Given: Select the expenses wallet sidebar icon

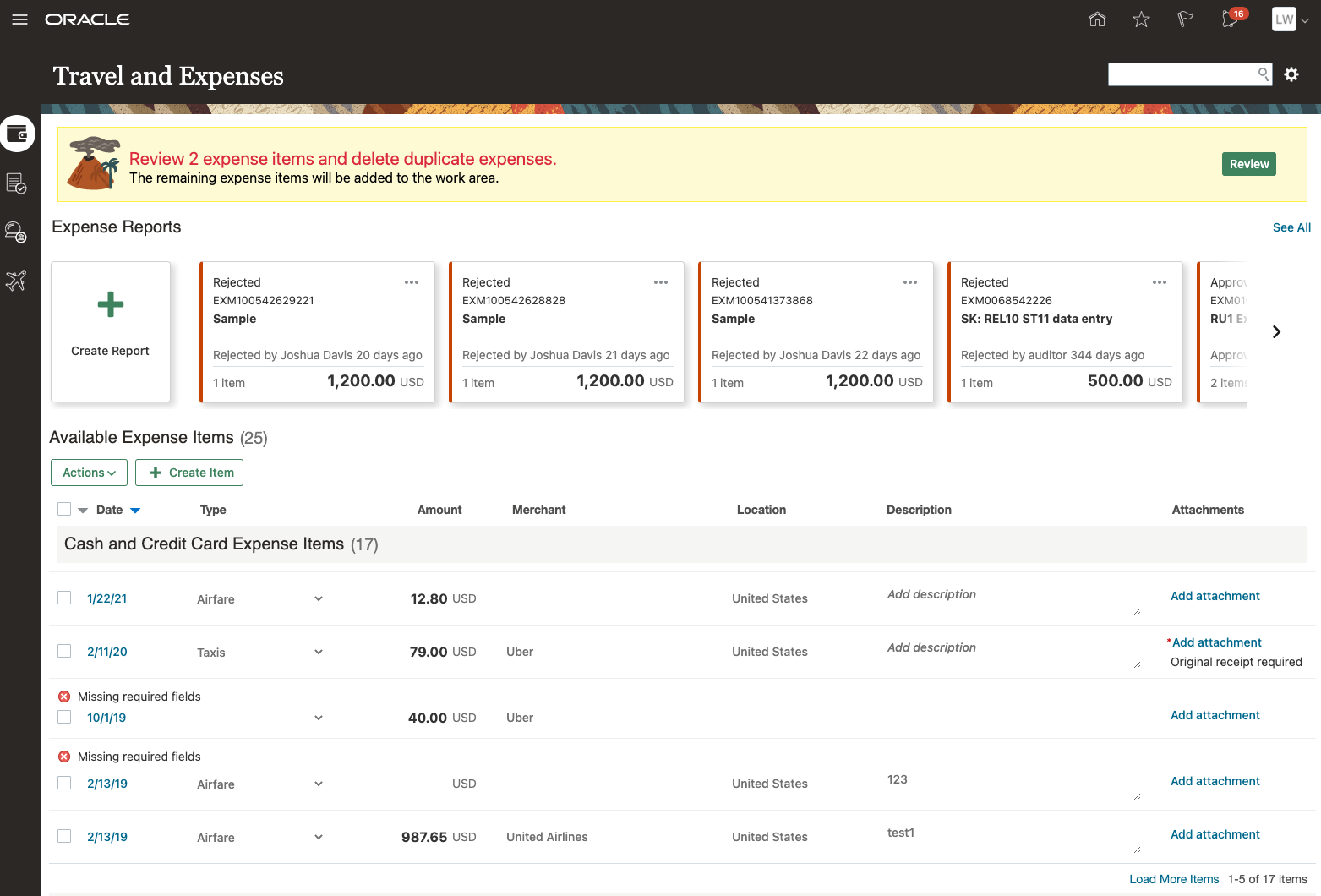Looking at the screenshot, I should coord(17,134).
